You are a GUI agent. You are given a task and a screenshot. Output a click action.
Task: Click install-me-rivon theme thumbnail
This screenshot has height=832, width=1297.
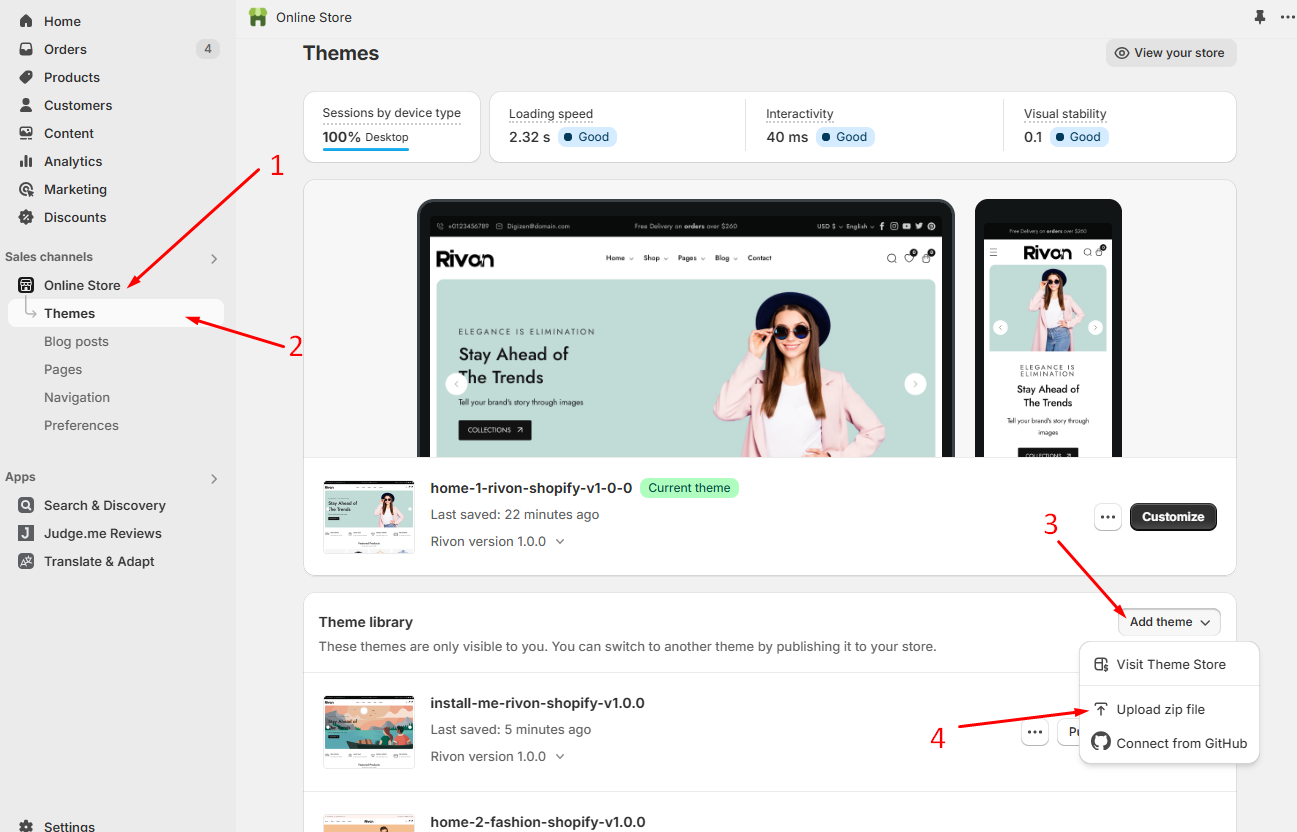coord(369,732)
